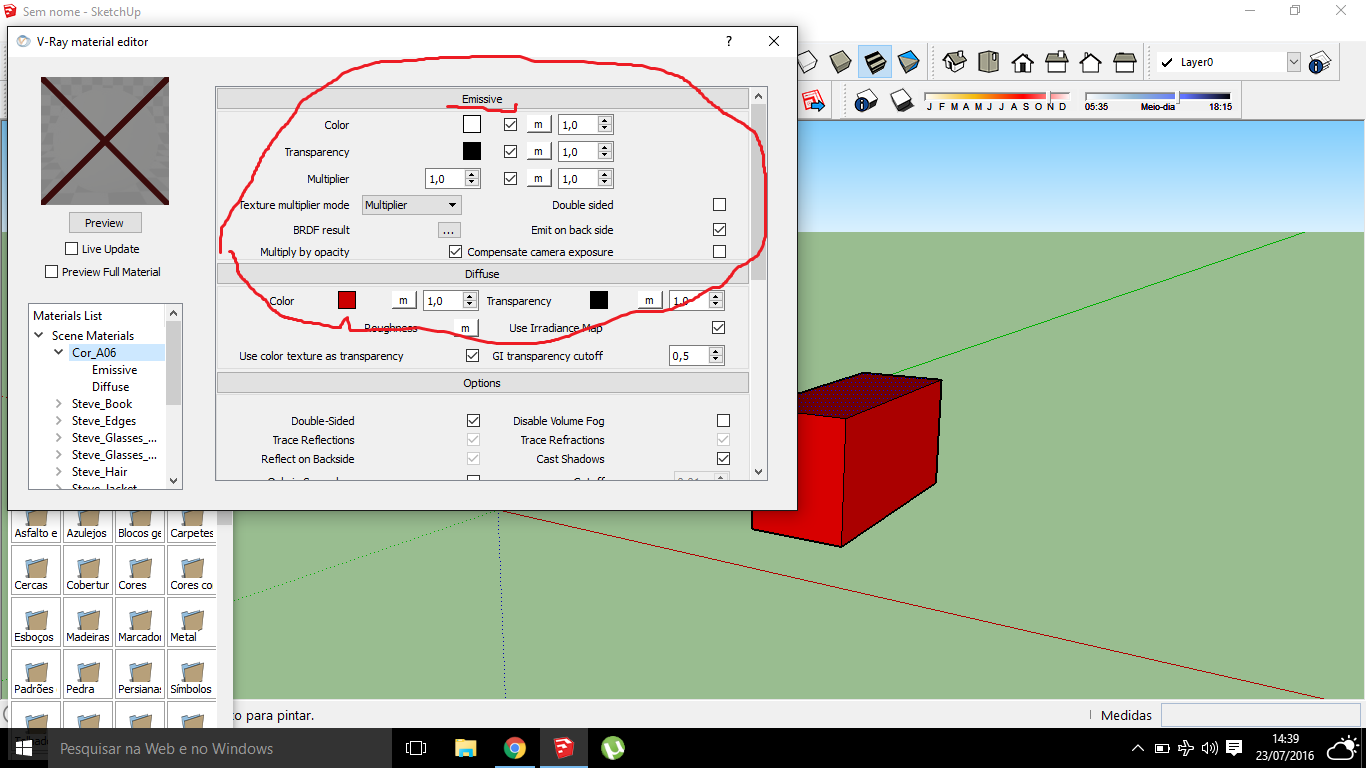
Task: Choose the Iso camera view house icon
Action: click(x=955, y=62)
